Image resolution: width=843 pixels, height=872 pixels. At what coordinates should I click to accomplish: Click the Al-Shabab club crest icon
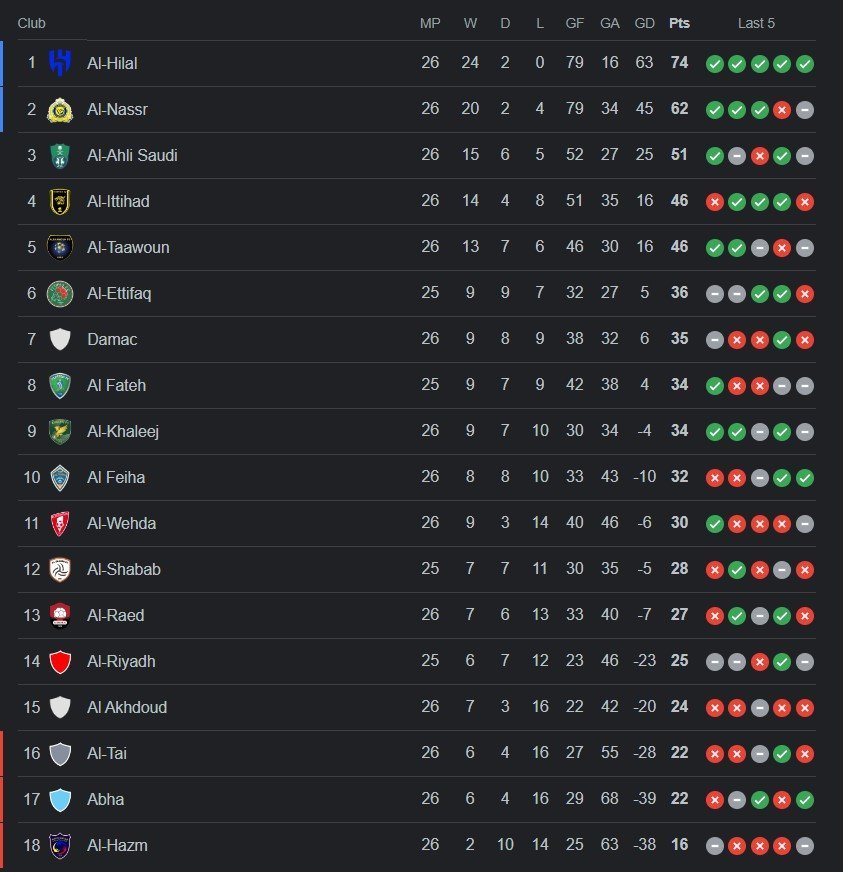pyautogui.click(x=60, y=569)
